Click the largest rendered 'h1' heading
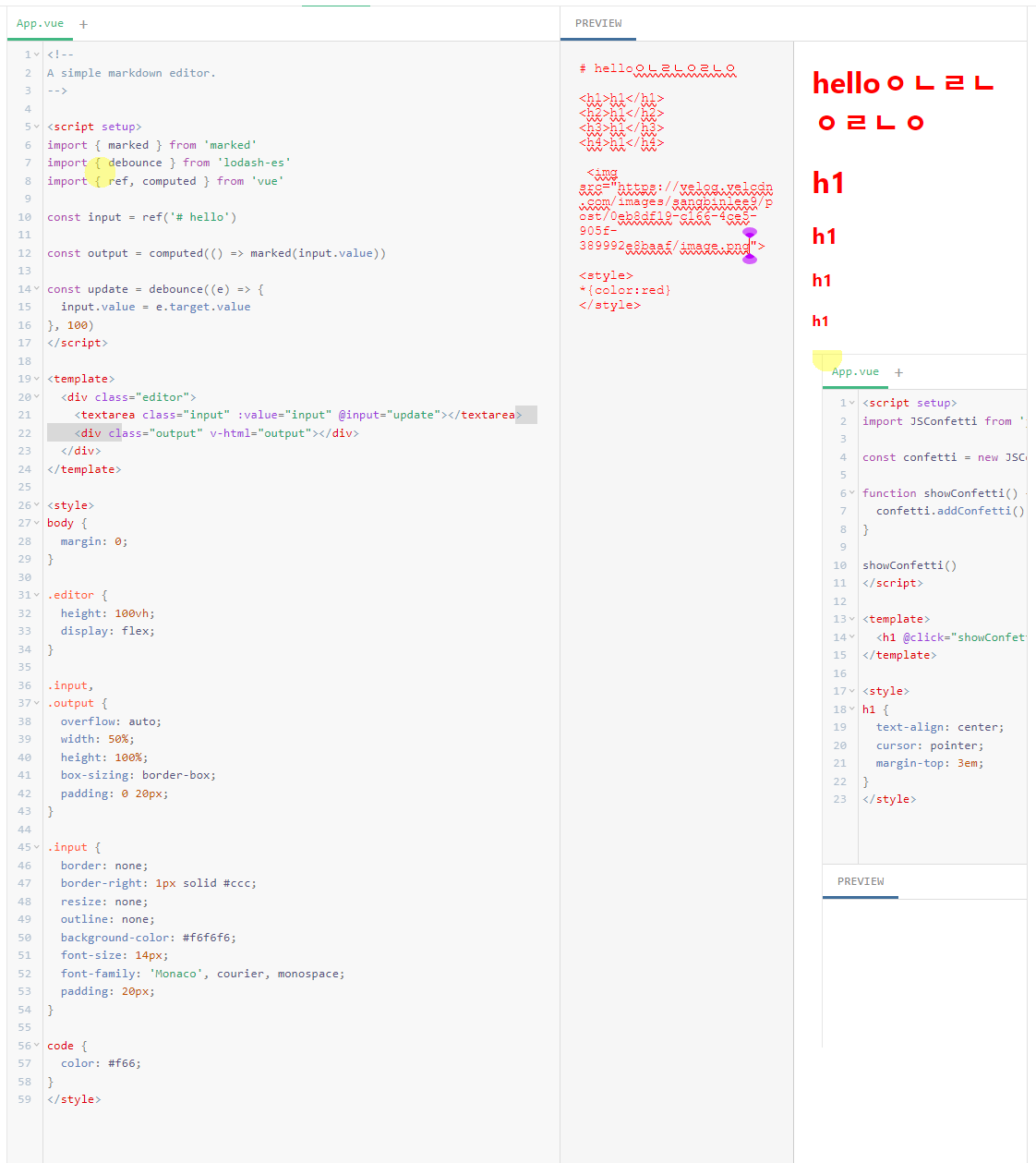Screen dimensions: 1036x1163 (828, 183)
